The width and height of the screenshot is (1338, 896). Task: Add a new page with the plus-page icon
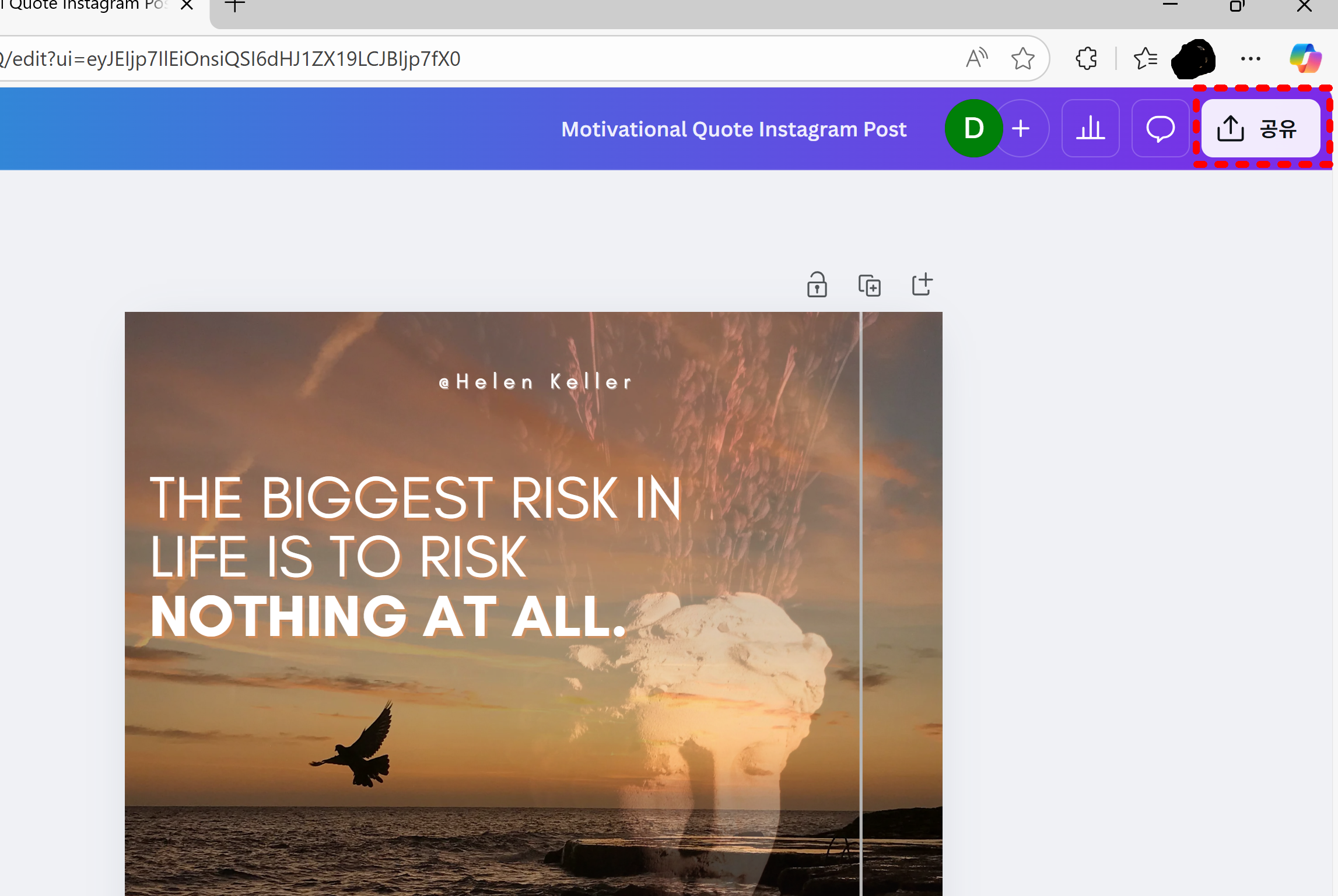pos(922,285)
